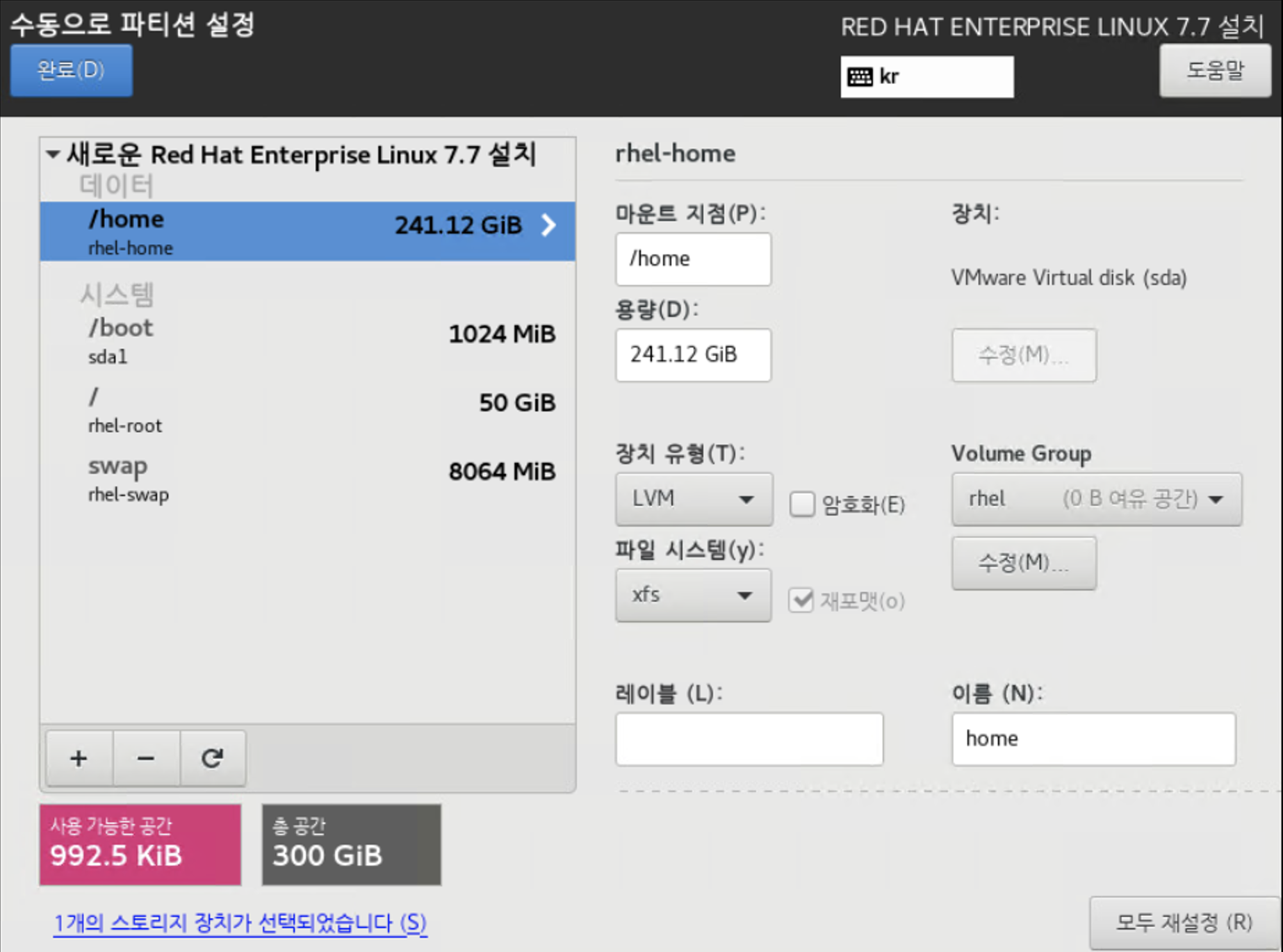Click the VMware Virtual disk (sda) text
Image resolution: width=1283 pixels, height=952 pixels.
point(1069,278)
